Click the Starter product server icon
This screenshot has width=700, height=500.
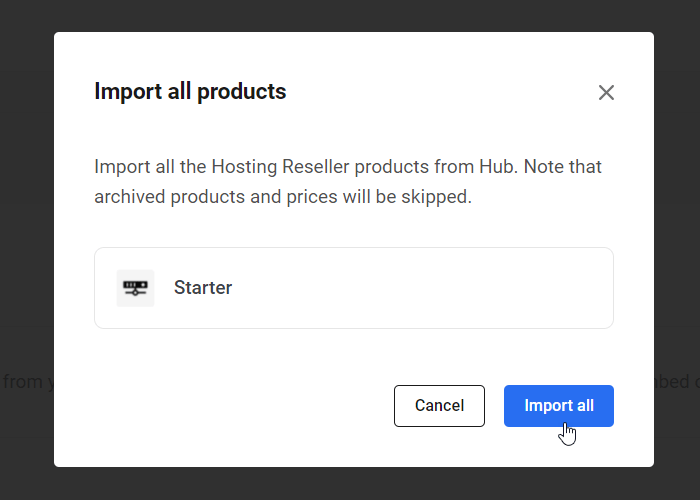click(135, 288)
